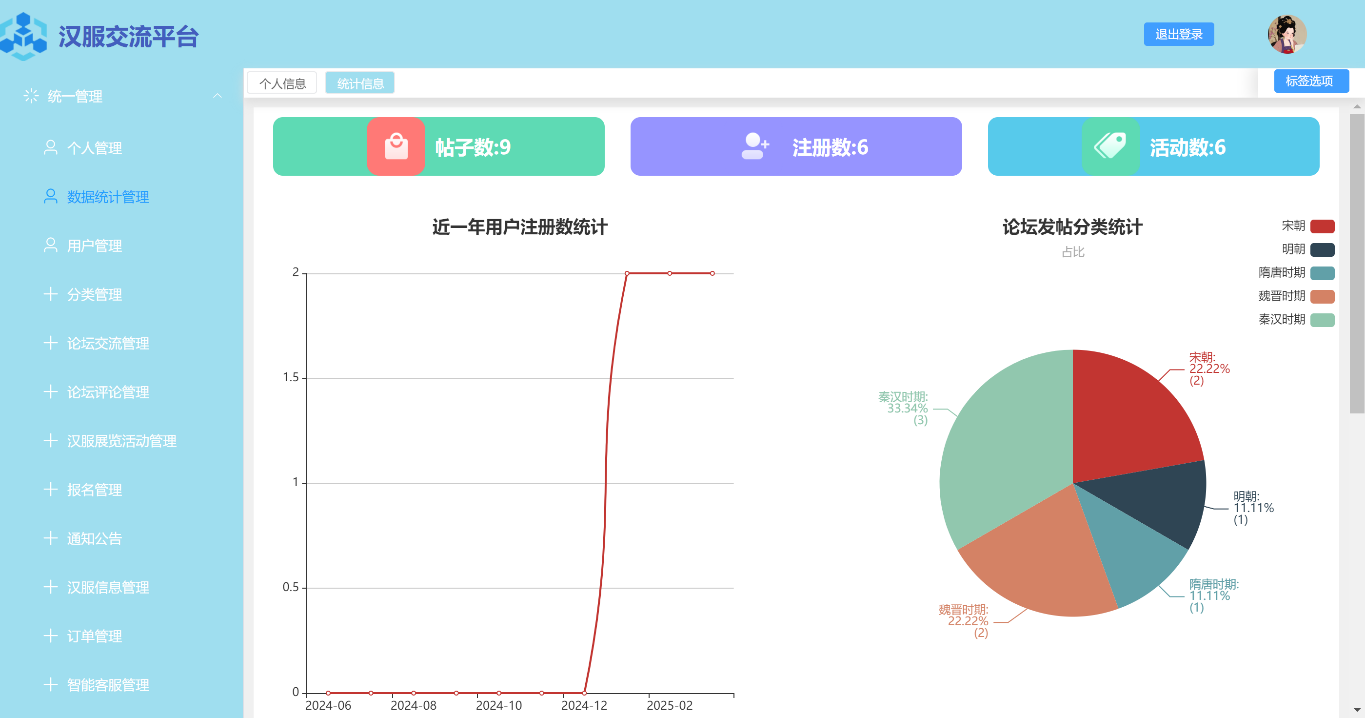Open the 数据统计管理 menu item

tap(121, 197)
